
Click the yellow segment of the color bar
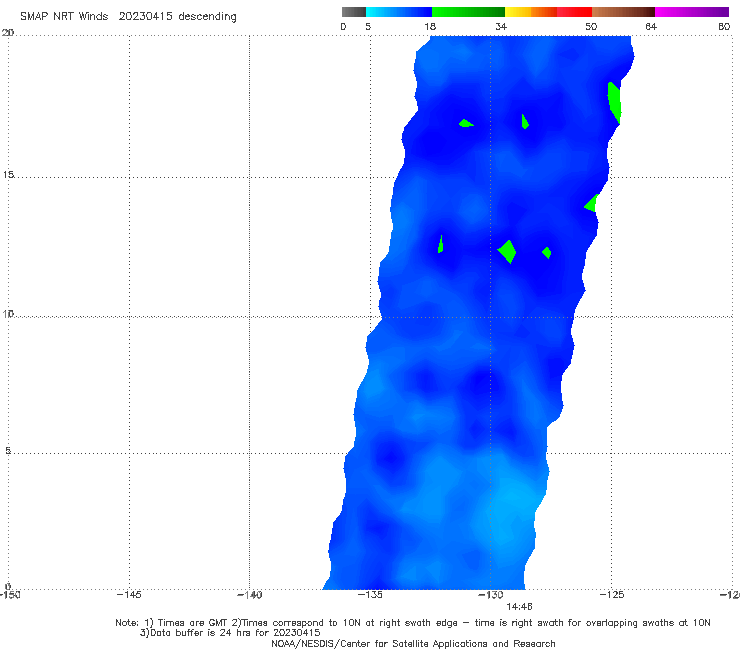pos(518,12)
